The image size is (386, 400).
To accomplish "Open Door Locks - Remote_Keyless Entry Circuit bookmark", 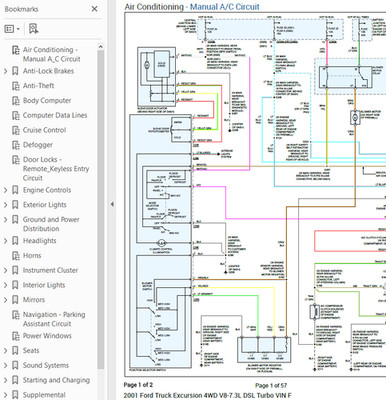I will tap(56, 169).
